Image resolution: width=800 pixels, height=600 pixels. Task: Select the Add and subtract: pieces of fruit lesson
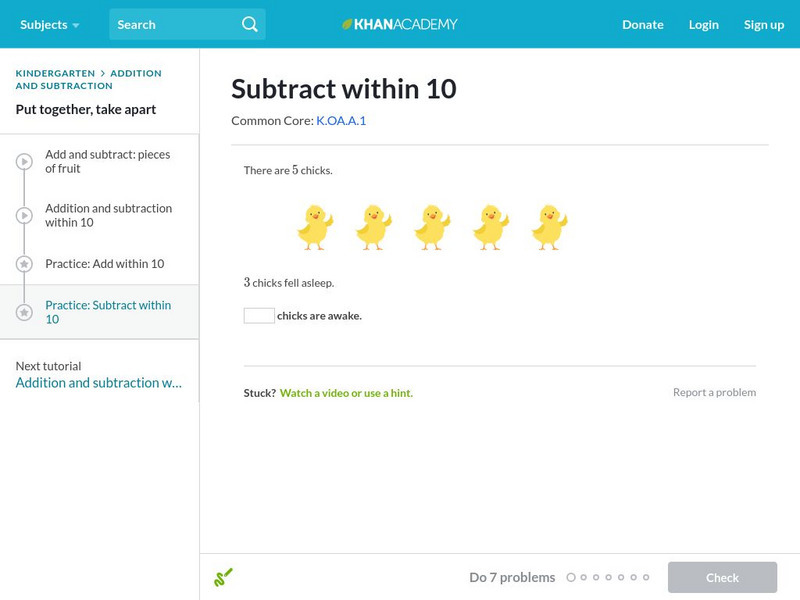point(107,162)
